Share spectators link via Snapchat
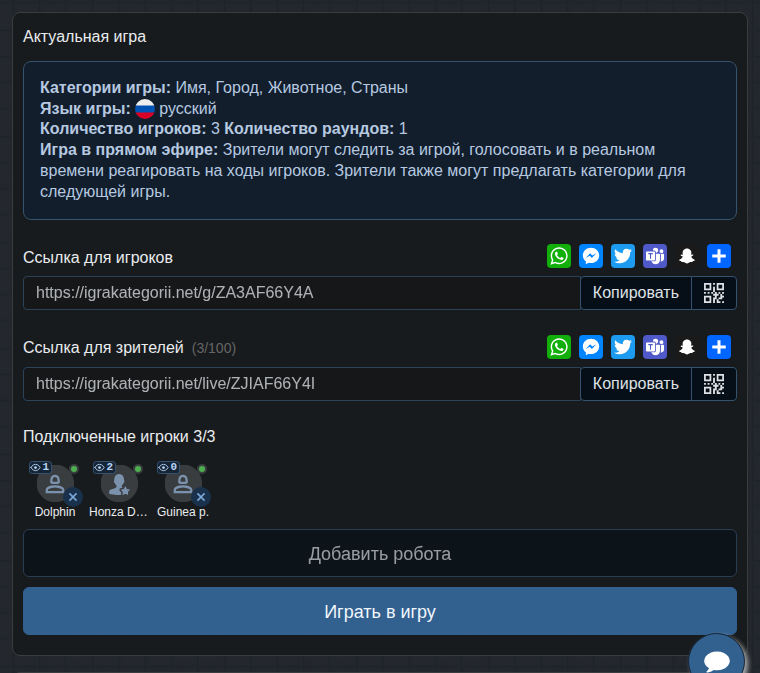Viewport: 760px width, 673px height. 687,347
